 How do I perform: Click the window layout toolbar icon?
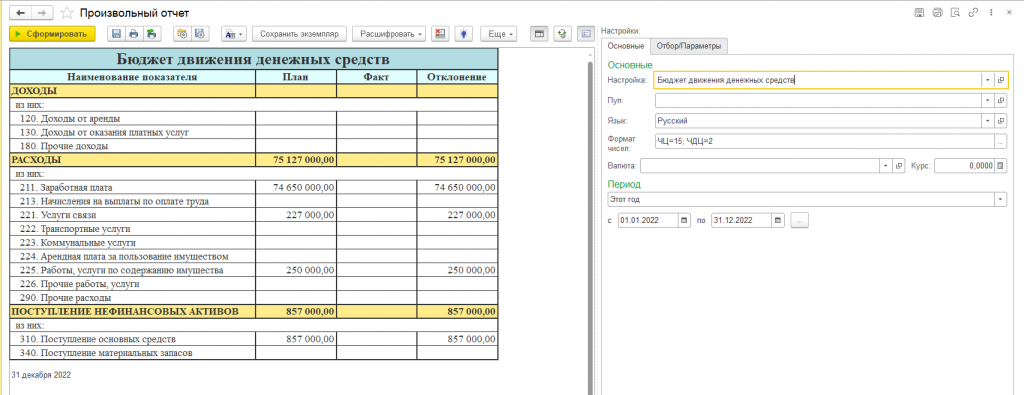coord(539,33)
